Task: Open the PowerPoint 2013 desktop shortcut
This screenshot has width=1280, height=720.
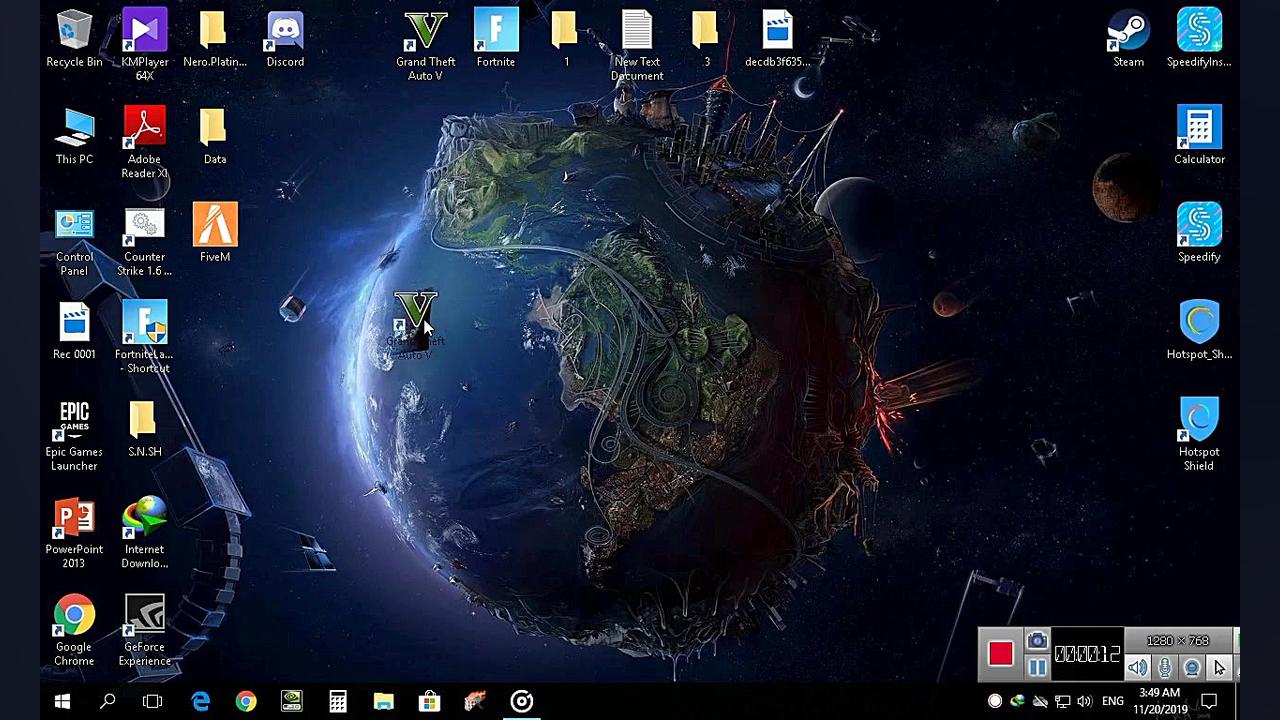Action: pos(74,533)
